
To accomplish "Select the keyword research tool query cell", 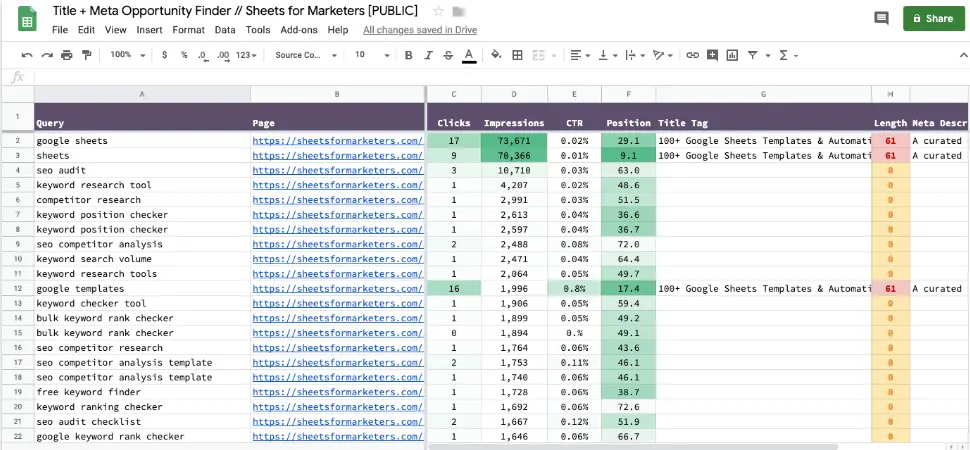I will (x=142, y=185).
